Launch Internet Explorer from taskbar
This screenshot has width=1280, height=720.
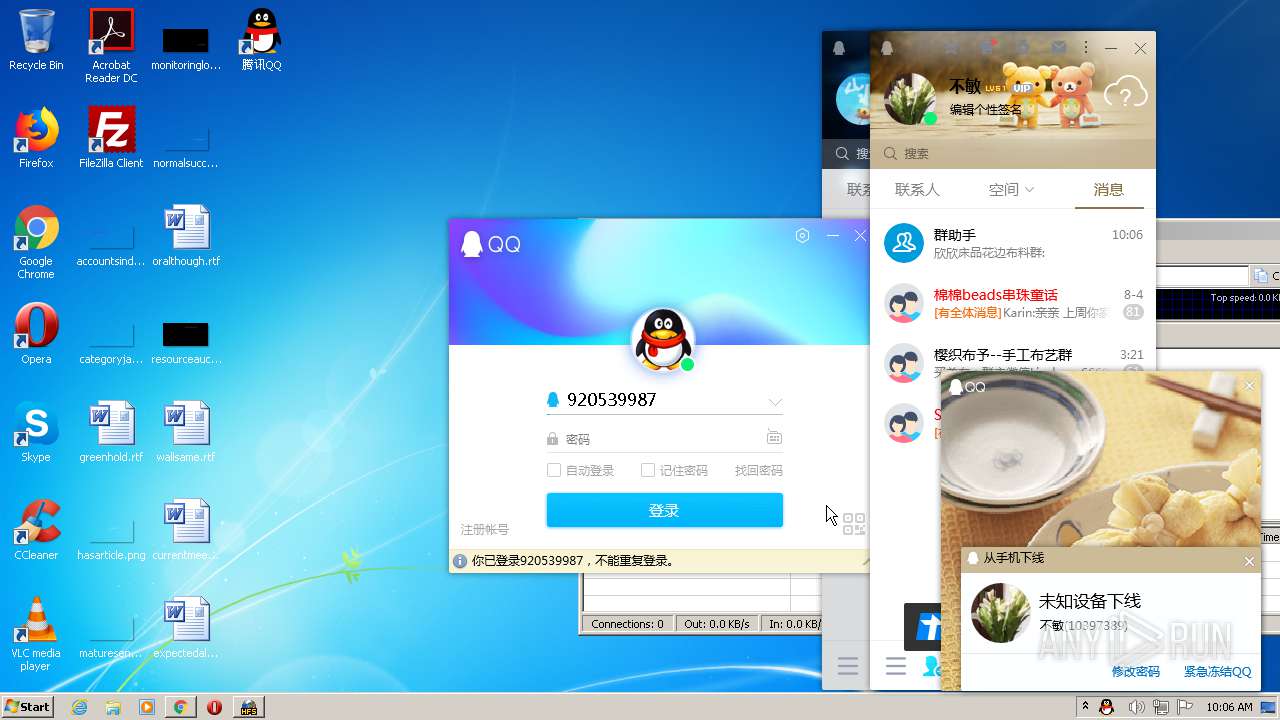(80, 707)
